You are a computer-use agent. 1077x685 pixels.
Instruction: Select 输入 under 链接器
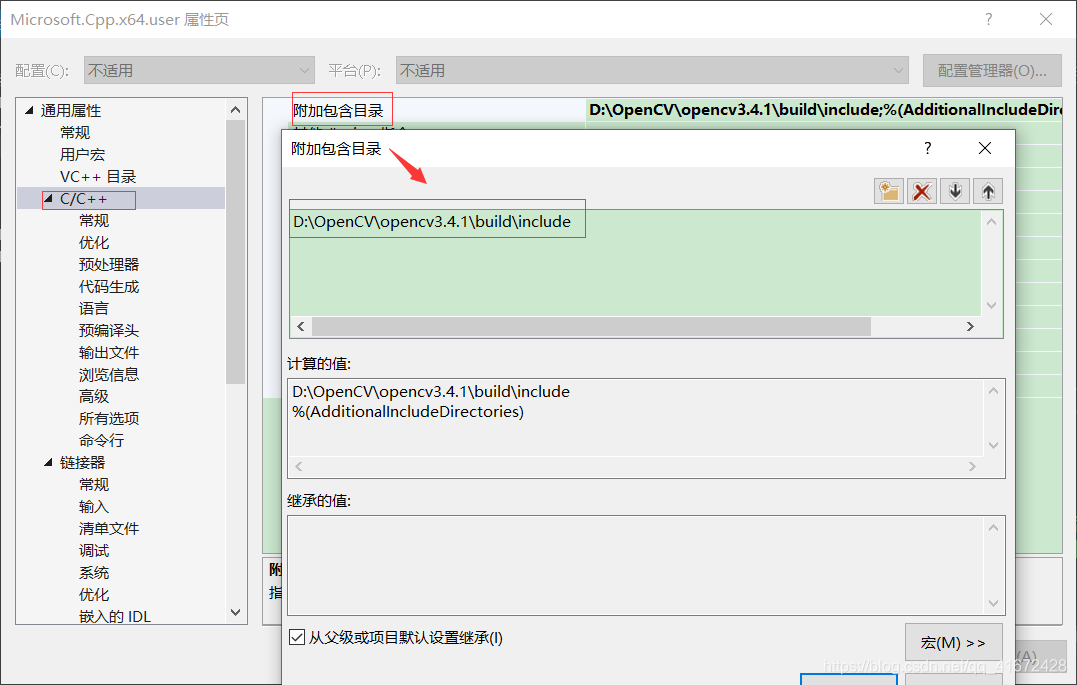pyautogui.click(x=93, y=506)
